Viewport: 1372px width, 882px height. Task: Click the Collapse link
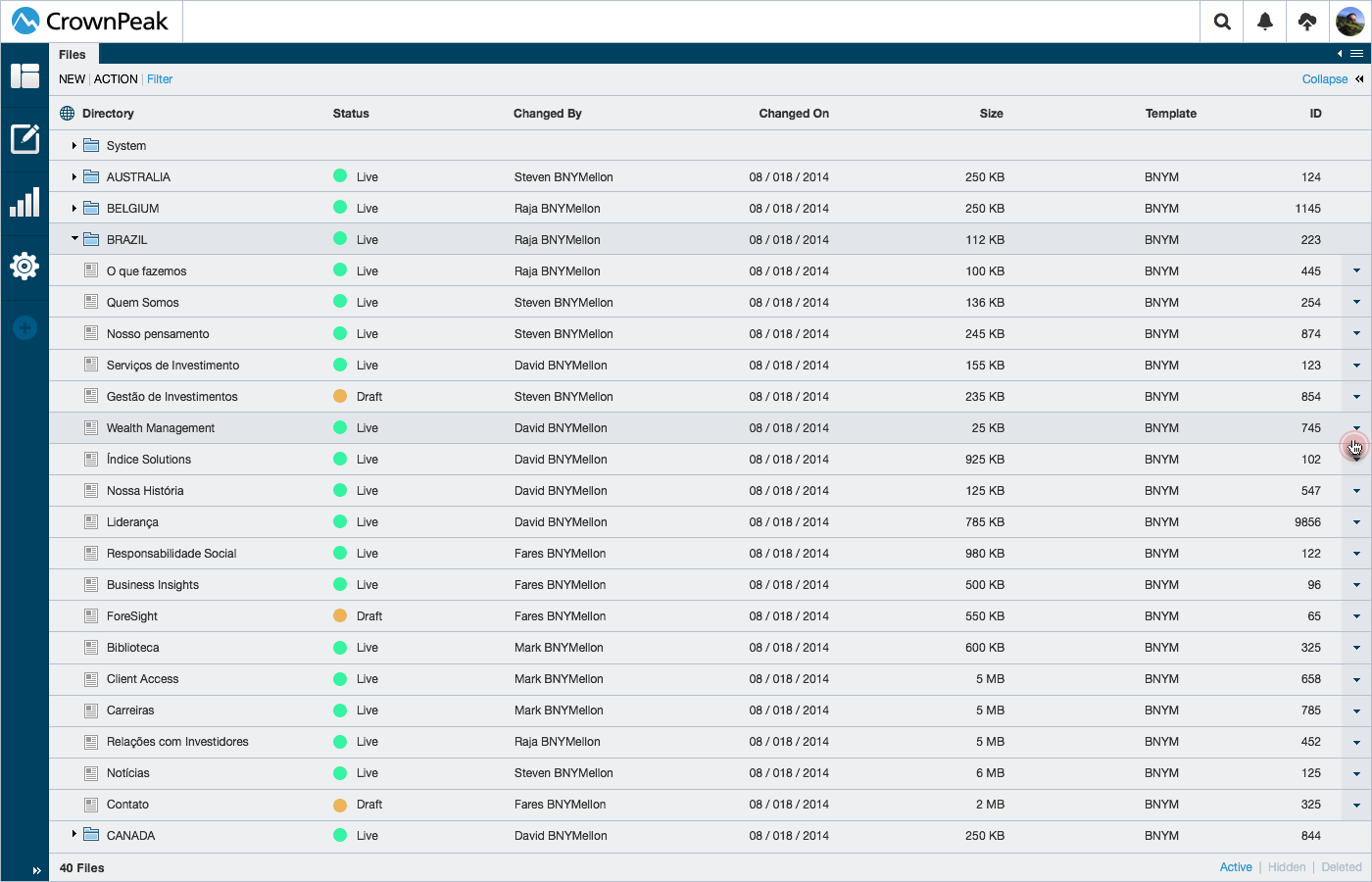coord(1325,79)
